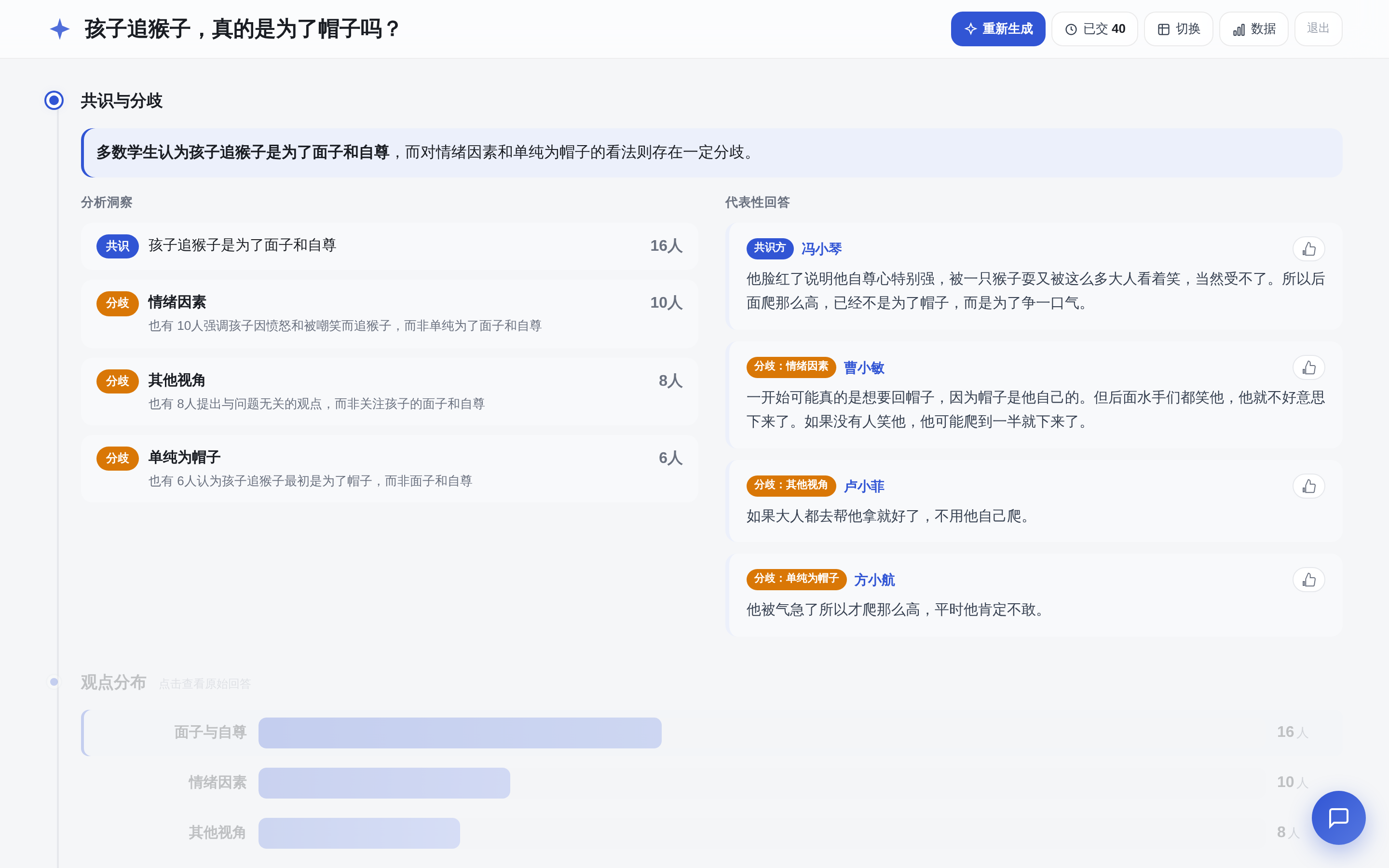Click the 分歧：其他视角 tag

pos(791,485)
